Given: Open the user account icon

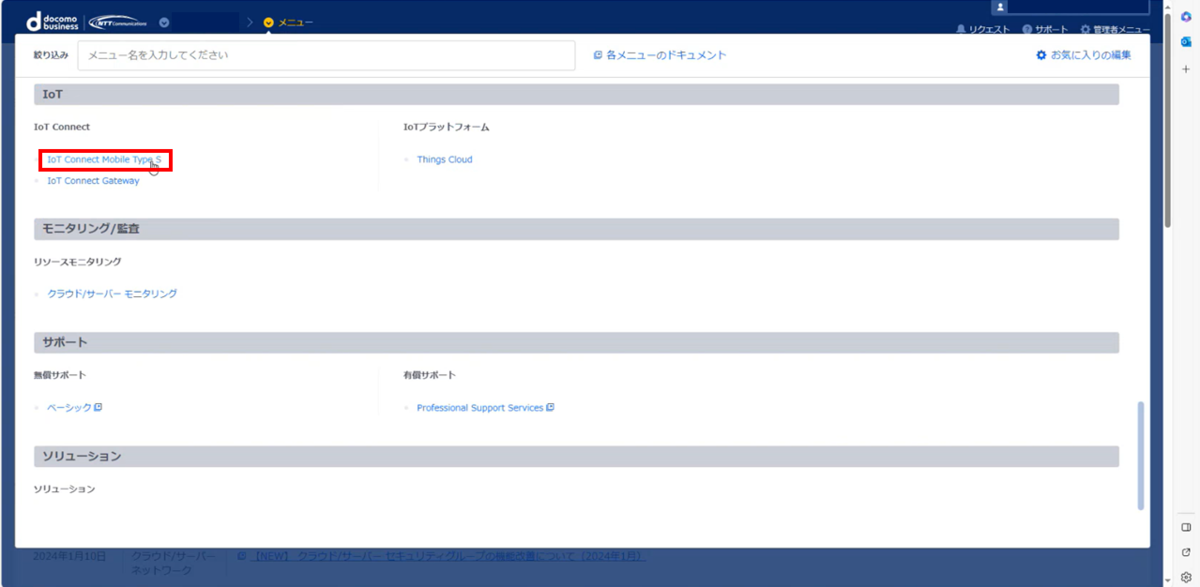Looking at the screenshot, I should pyautogui.click(x=1000, y=7).
